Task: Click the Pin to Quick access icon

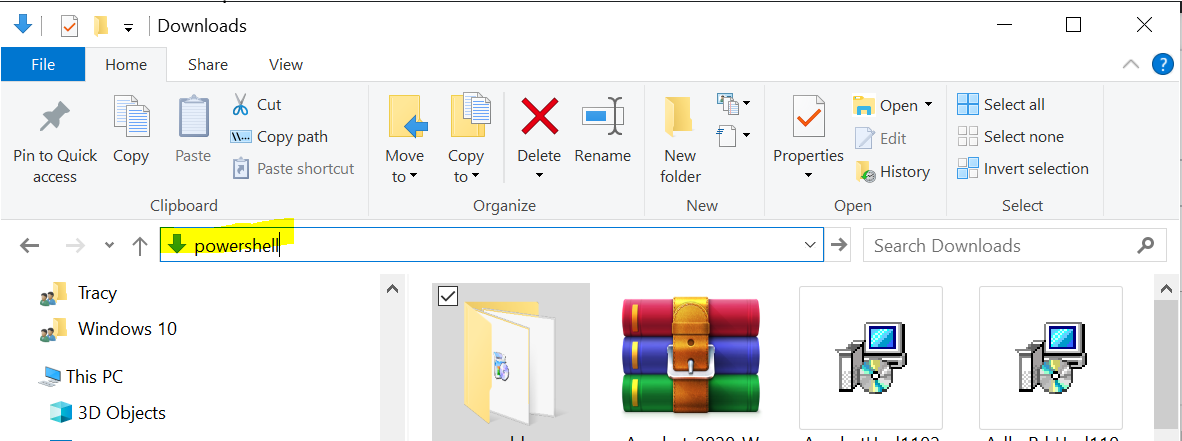Action: point(54,118)
